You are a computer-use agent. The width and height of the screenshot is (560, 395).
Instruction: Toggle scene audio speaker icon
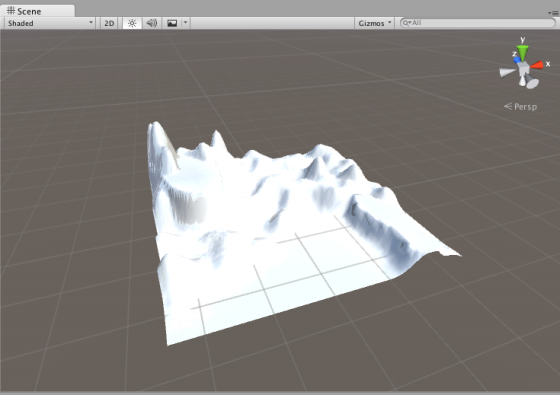[x=152, y=23]
